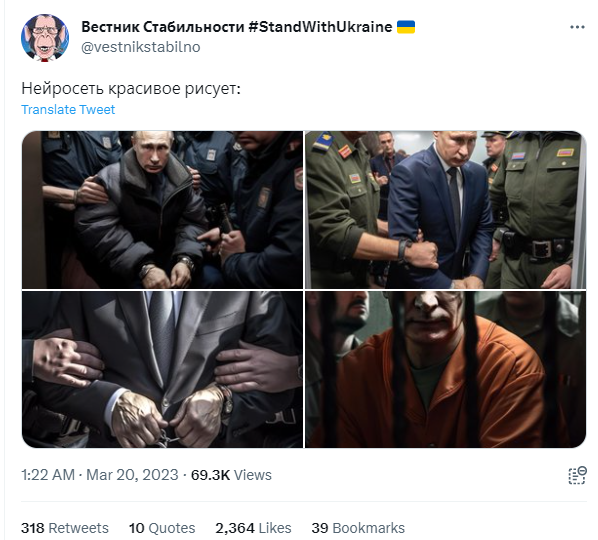View the 318 Retweets list
Viewport: 598px width, 540px height.
[65, 528]
